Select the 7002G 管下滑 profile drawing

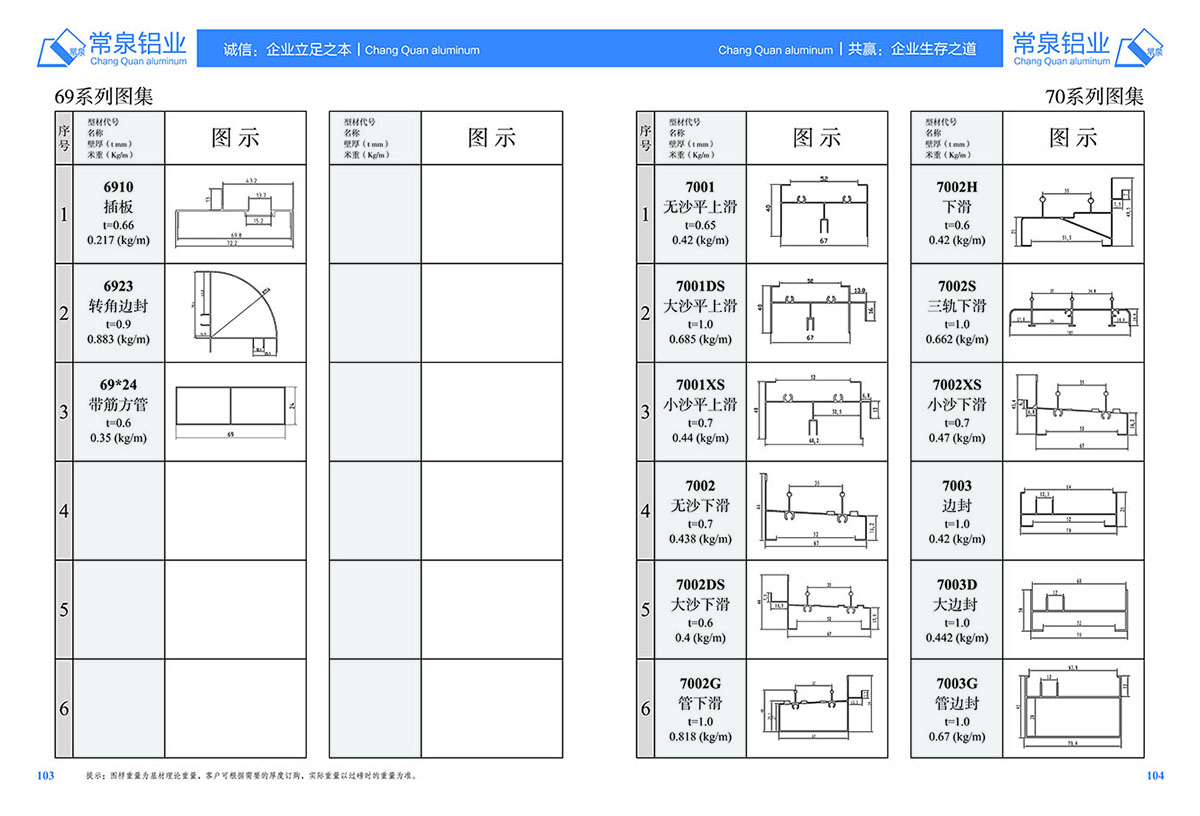tap(817, 707)
